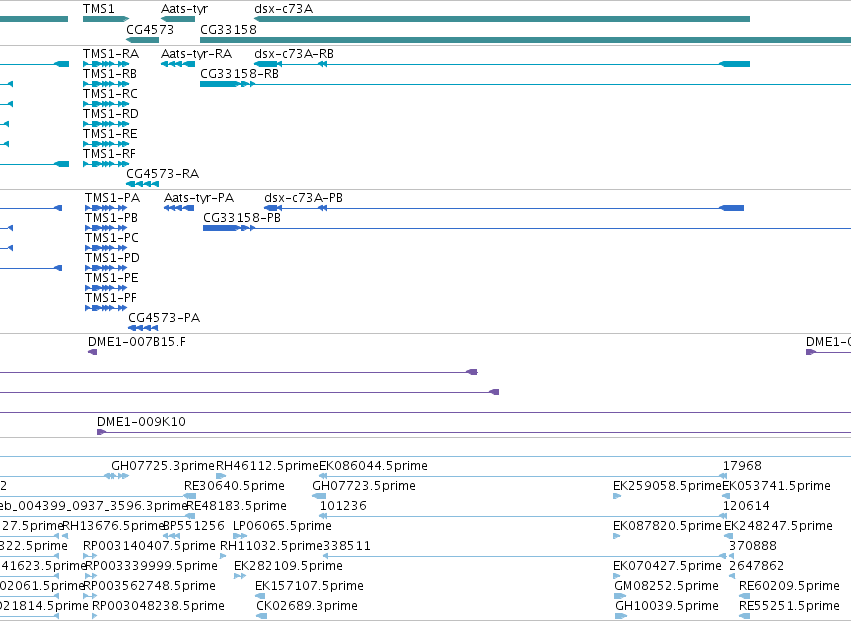This screenshot has width=851, height=621.
Task: Click the DME1-007B15.F clone label
Action: point(137,341)
